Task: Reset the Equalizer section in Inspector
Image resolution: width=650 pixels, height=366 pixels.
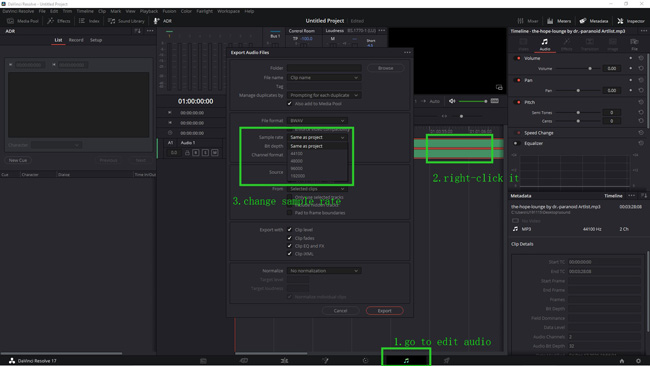Action: tap(641, 143)
